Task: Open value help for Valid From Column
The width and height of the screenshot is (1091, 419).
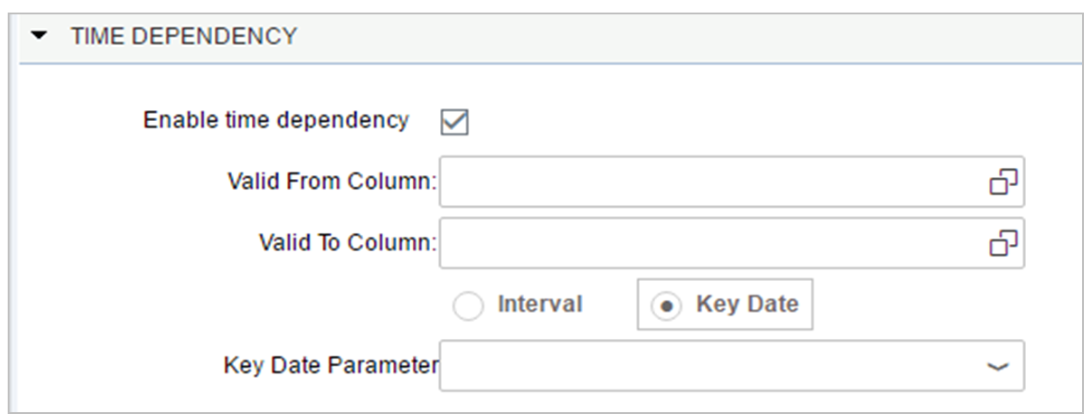Action: pyautogui.click(x=1003, y=181)
